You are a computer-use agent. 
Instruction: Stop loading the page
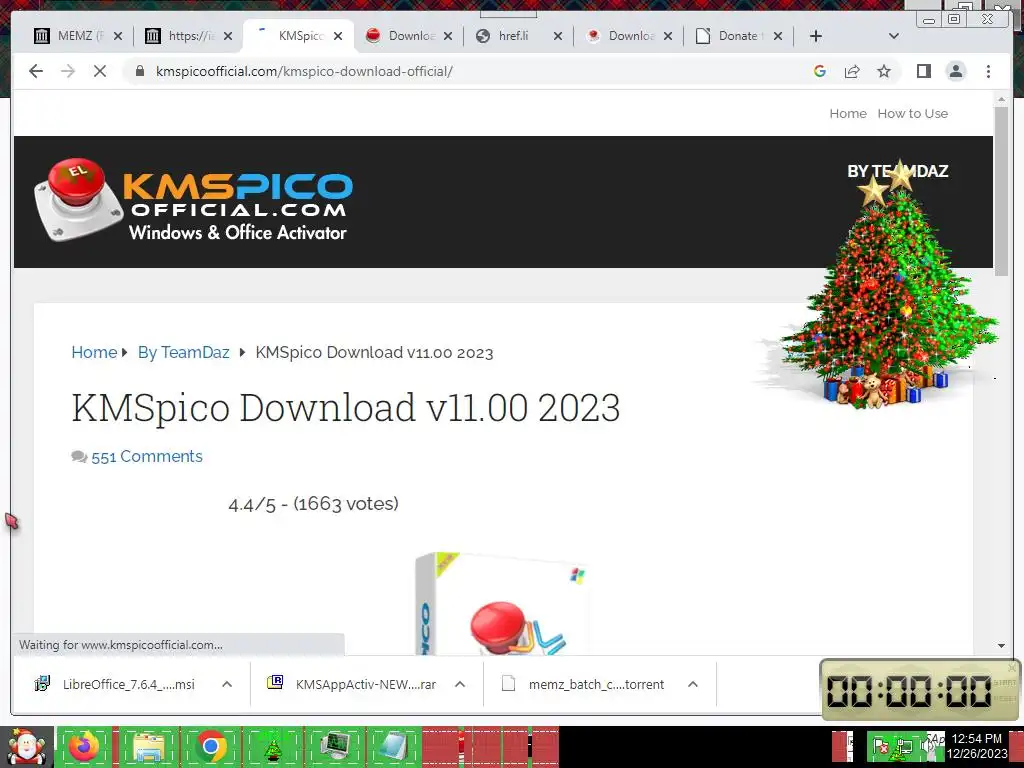pos(100,71)
